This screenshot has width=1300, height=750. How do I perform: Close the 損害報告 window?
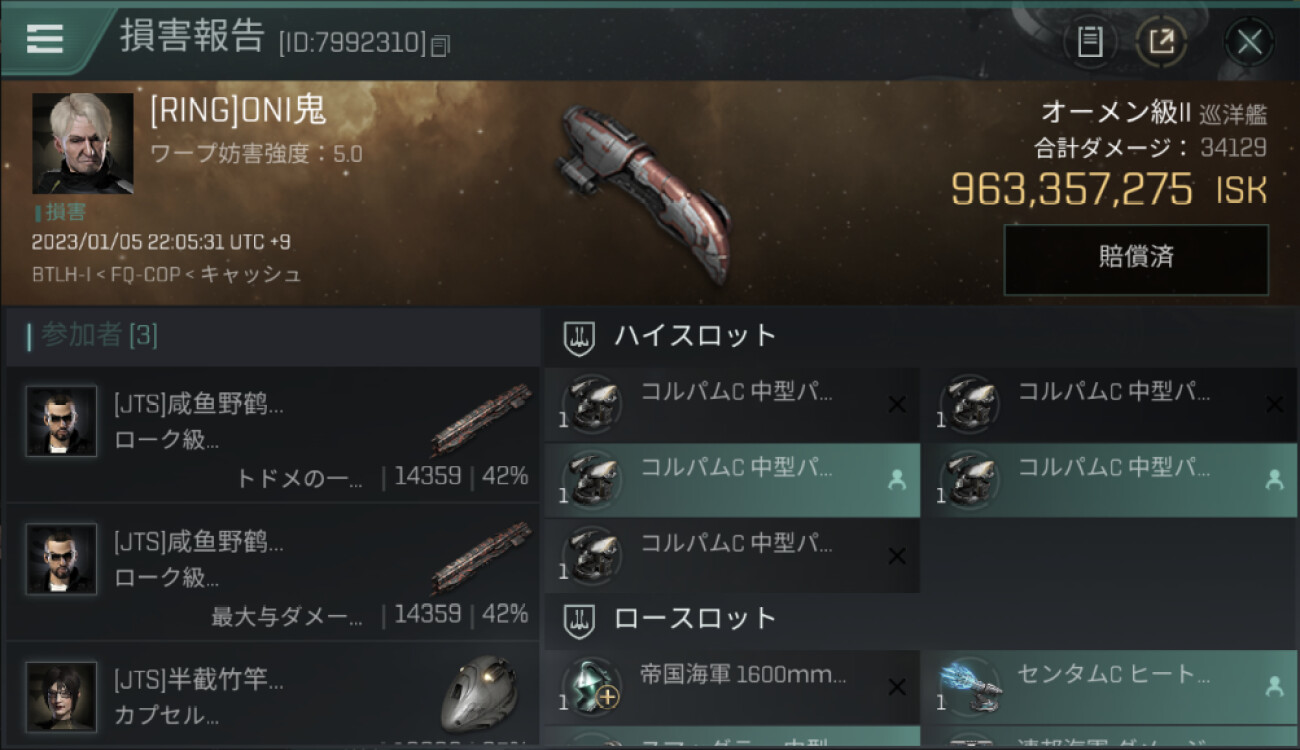coord(1249,42)
